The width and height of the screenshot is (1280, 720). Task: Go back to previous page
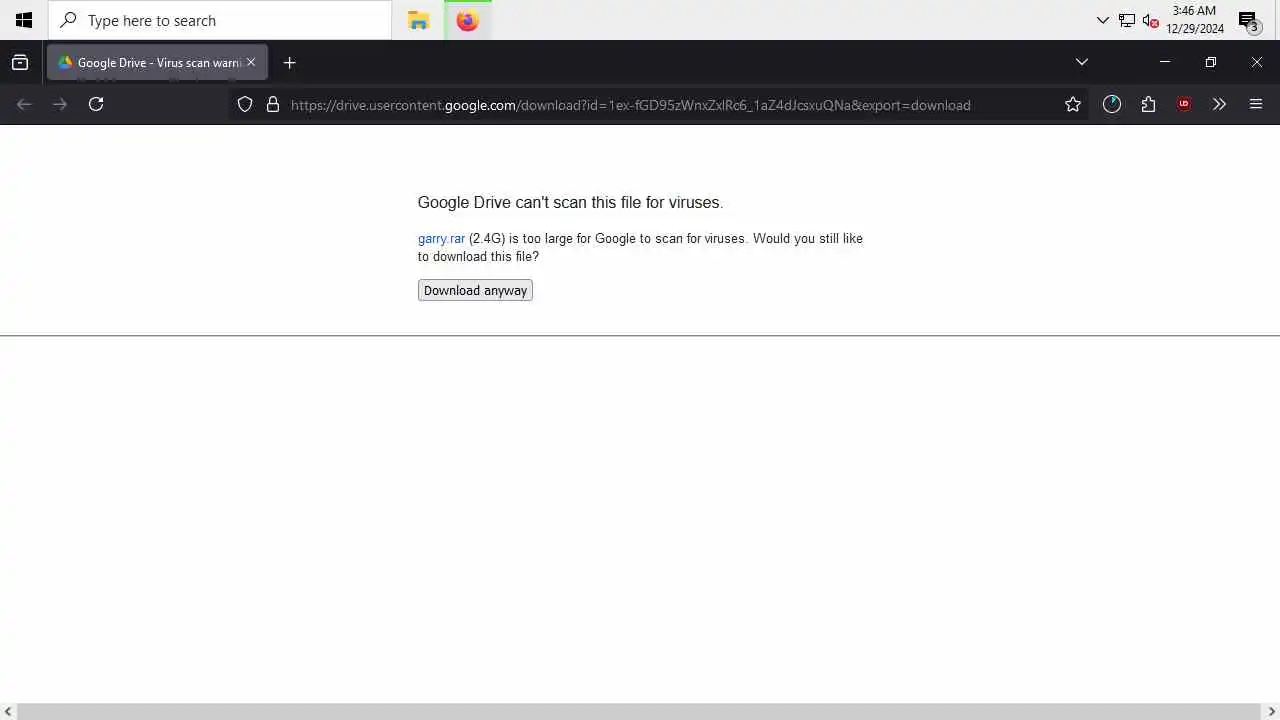point(24,104)
